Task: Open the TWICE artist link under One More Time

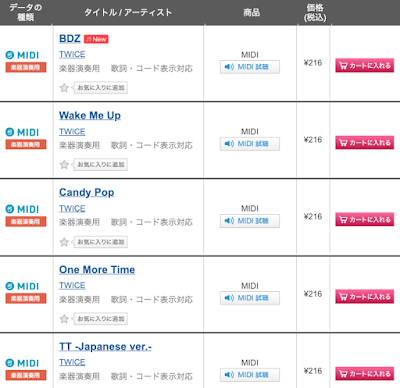Action: point(72,286)
